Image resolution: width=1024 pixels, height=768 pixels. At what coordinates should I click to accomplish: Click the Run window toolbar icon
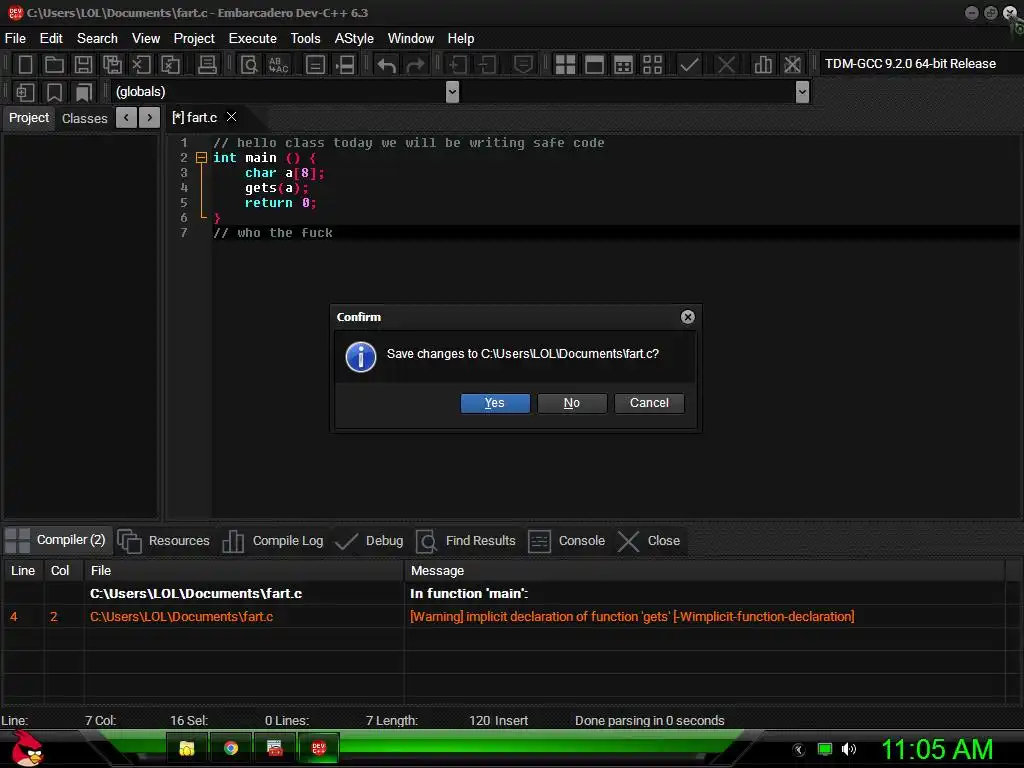(x=594, y=65)
